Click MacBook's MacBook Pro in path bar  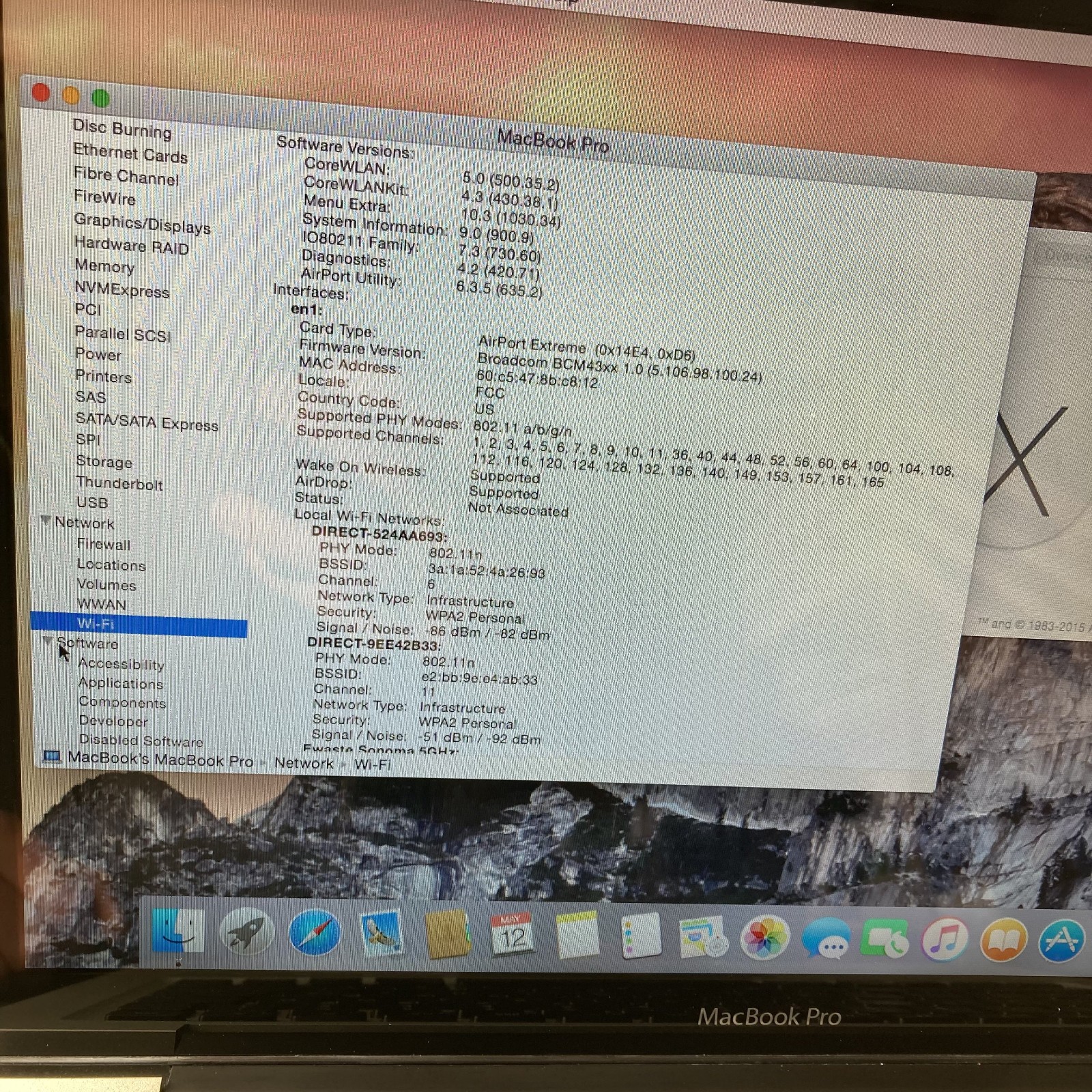click(160, 759)
